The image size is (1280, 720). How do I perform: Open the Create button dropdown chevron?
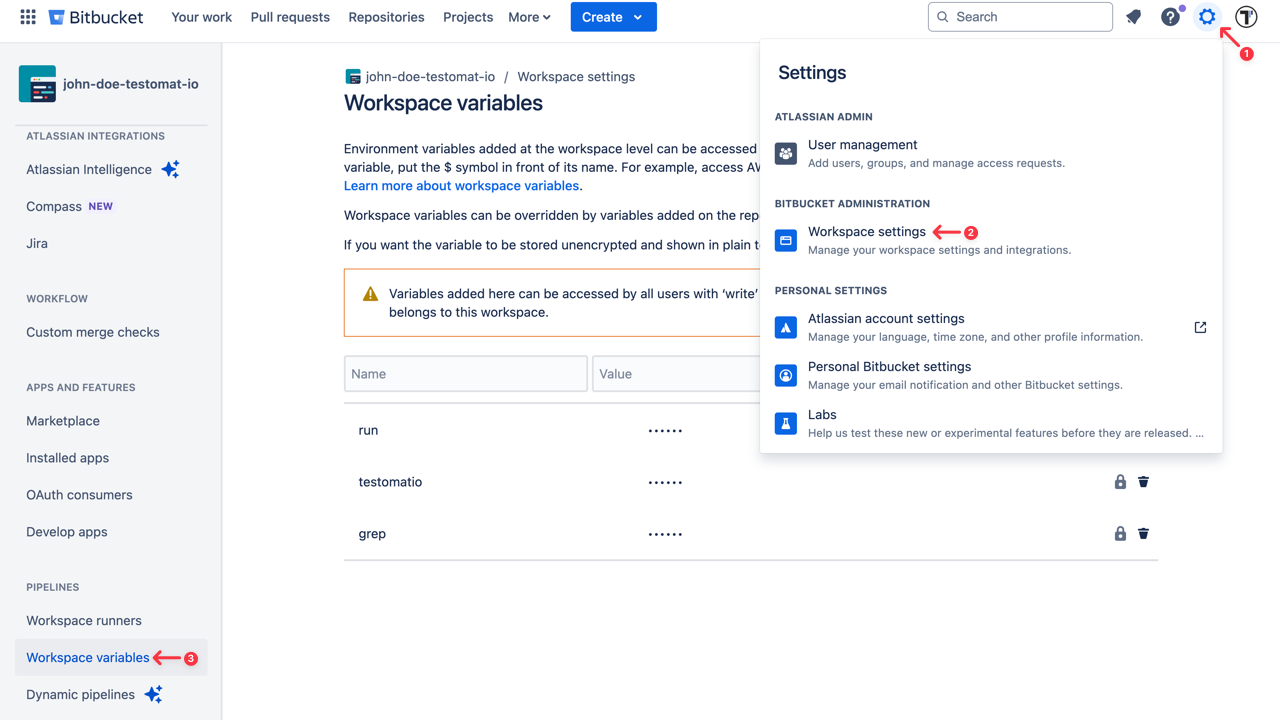[637, 17]
